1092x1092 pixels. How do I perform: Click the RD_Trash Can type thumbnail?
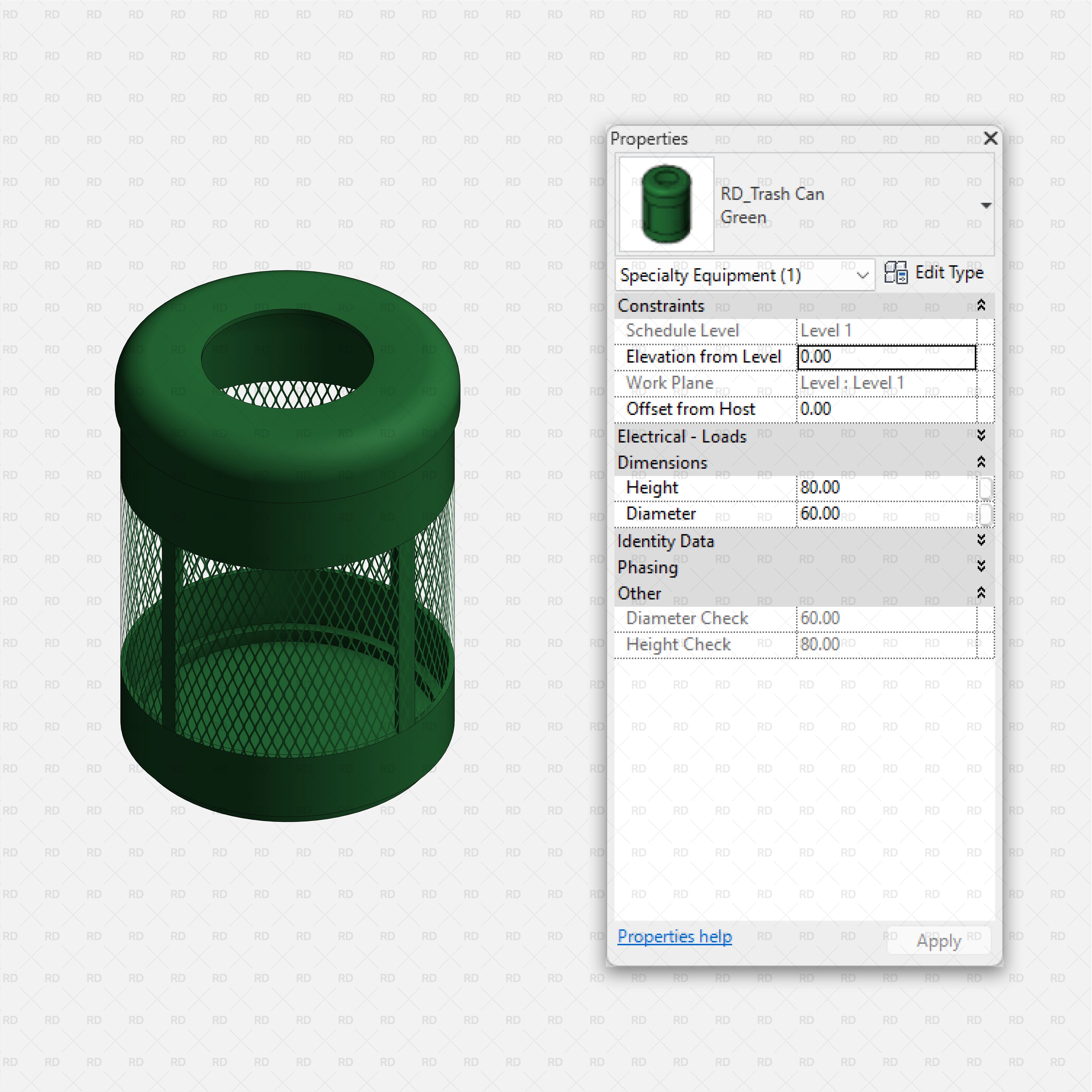(666, 204)
